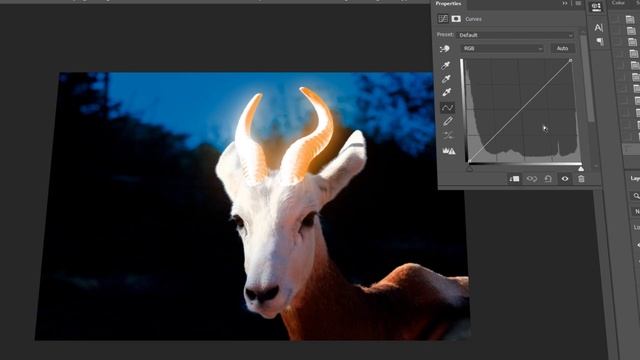640x360 pixels.
Task: Select the layer mask icon beside Curves
Action: coord(456,19)
